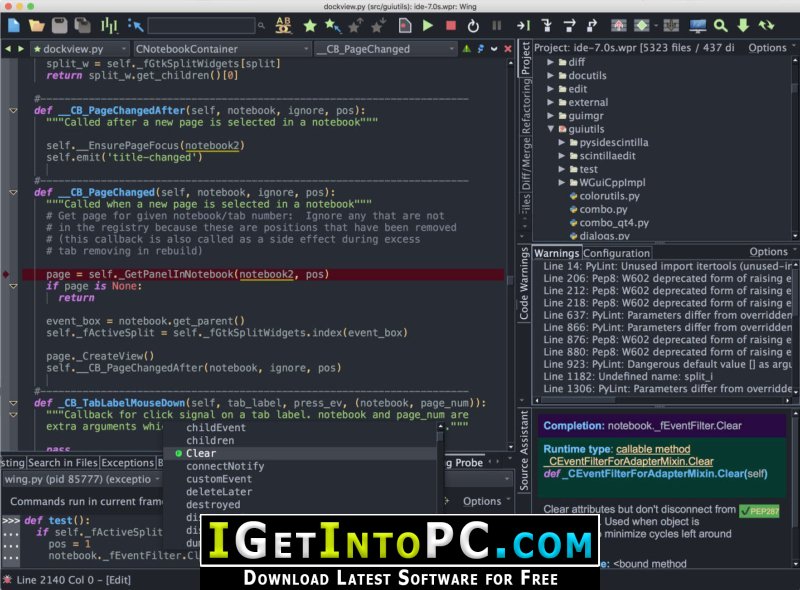Open the Code Warnings vertical tab
This screenshot has height=590, width=800.
[x=524, y=284]
